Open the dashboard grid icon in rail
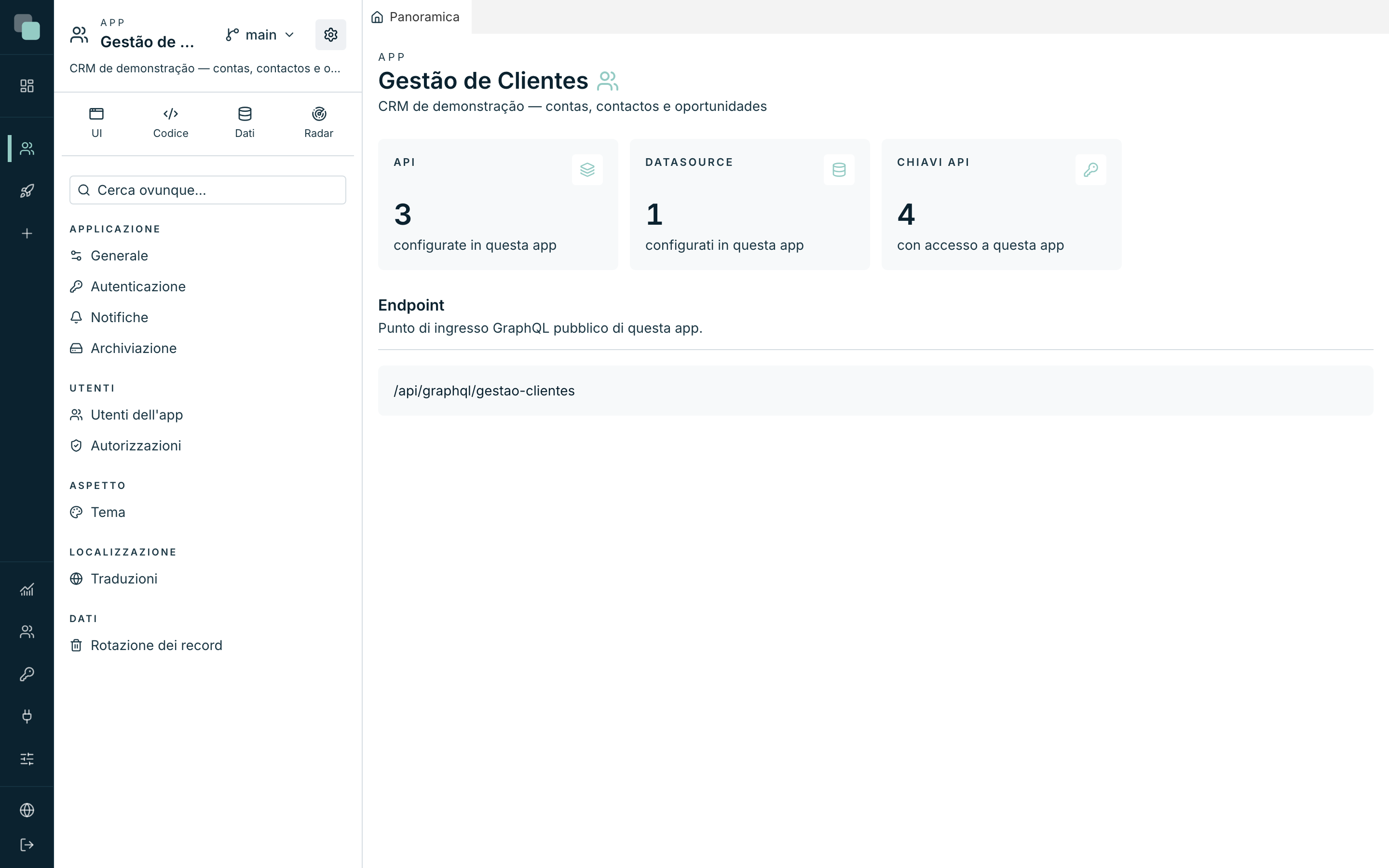Screen dimensions: 1389x868 tap(27, 85)
